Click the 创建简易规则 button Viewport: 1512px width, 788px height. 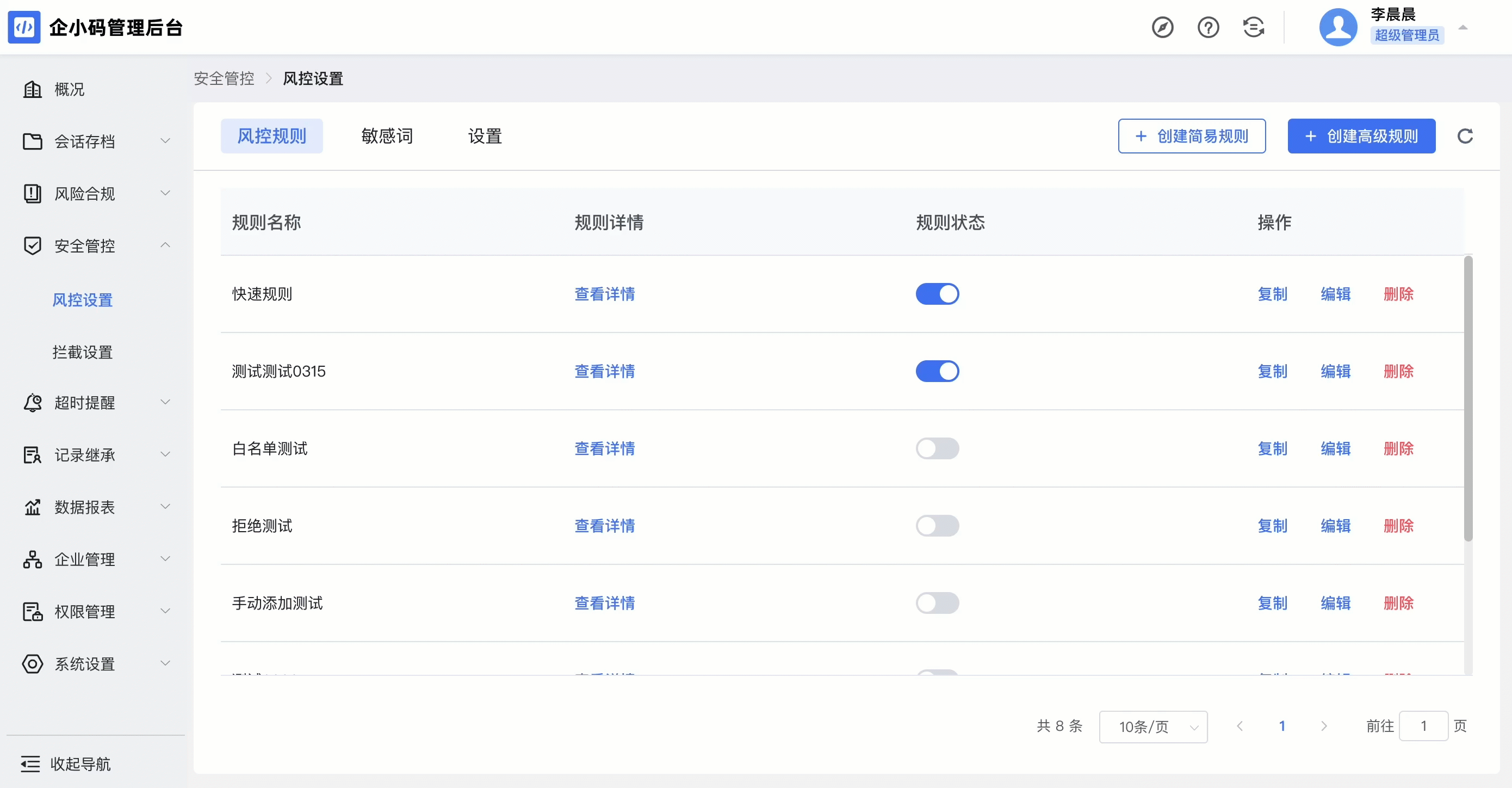(x=1192, y=136)
